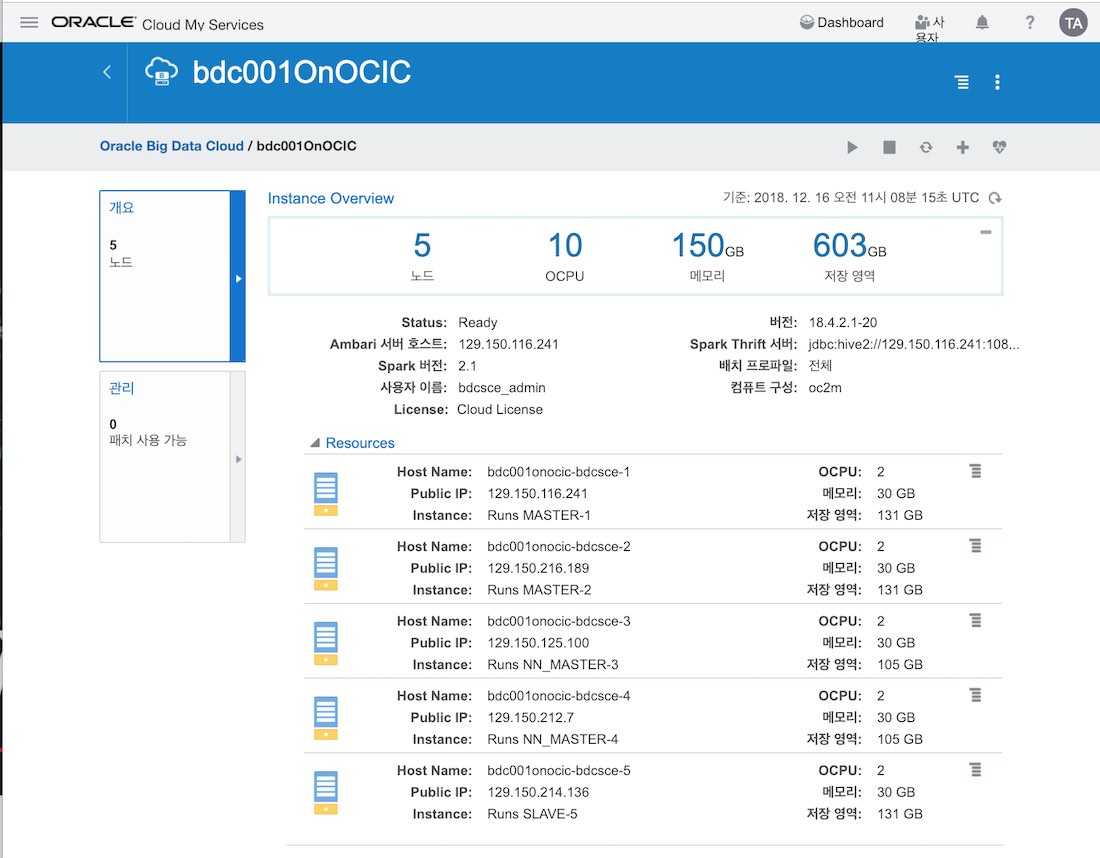Image resolution: width=1100 pixels, height=858 pixels.
Task: Stop the instance with the square icon
Action: click(x=889, y=147)
